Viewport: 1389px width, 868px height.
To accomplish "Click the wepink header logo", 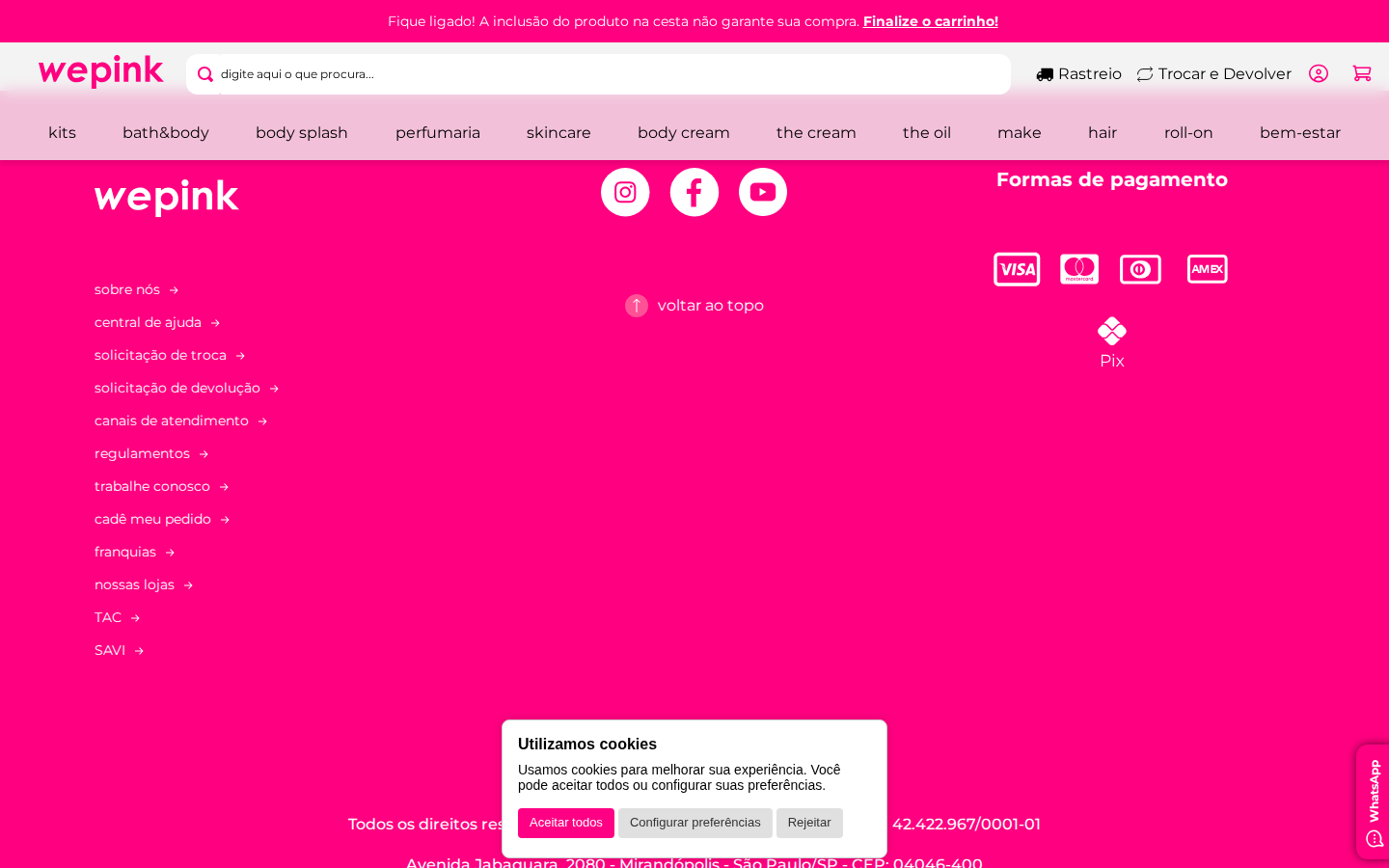I will (101, 72).
